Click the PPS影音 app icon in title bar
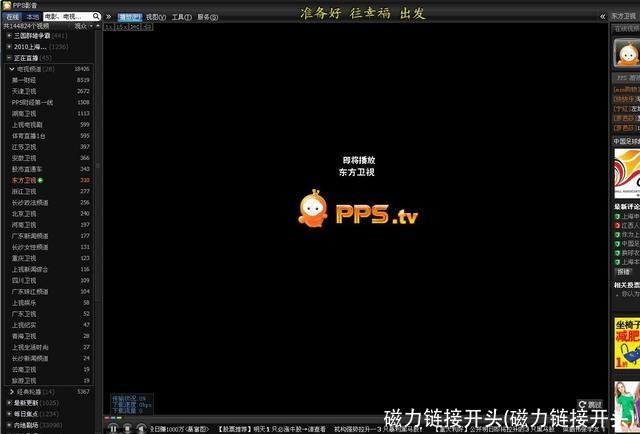Screen dimensions: 640x434 [x=5, y=5]
